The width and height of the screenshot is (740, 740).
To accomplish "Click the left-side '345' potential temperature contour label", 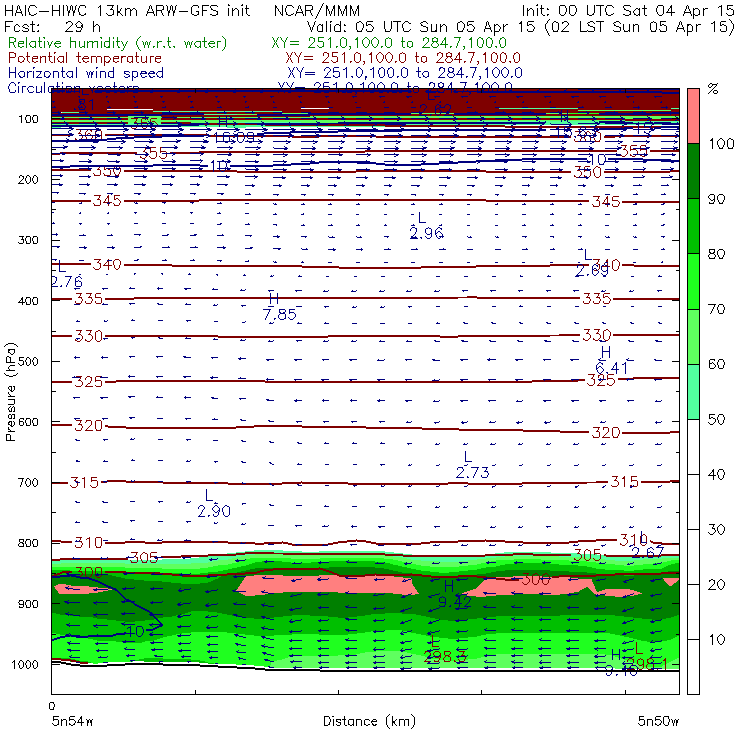I will 107,201.
